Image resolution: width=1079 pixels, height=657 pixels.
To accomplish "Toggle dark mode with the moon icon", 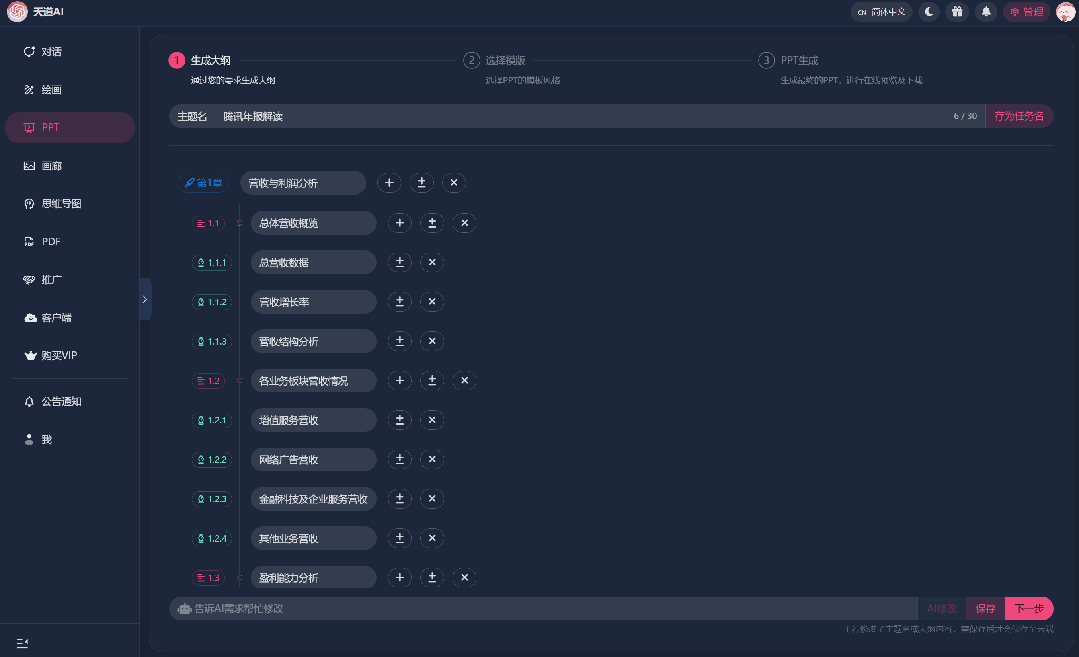I will pos(929,12).
